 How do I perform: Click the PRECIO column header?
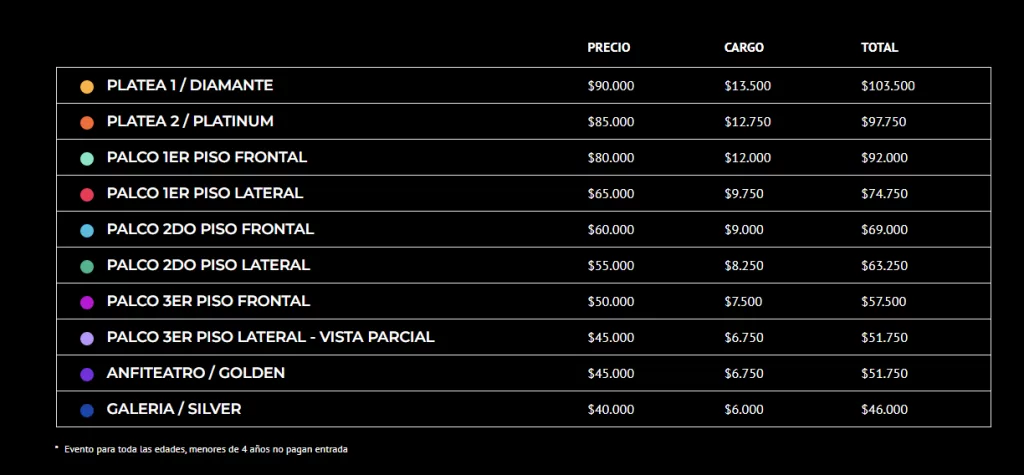(x=609, y=48)
